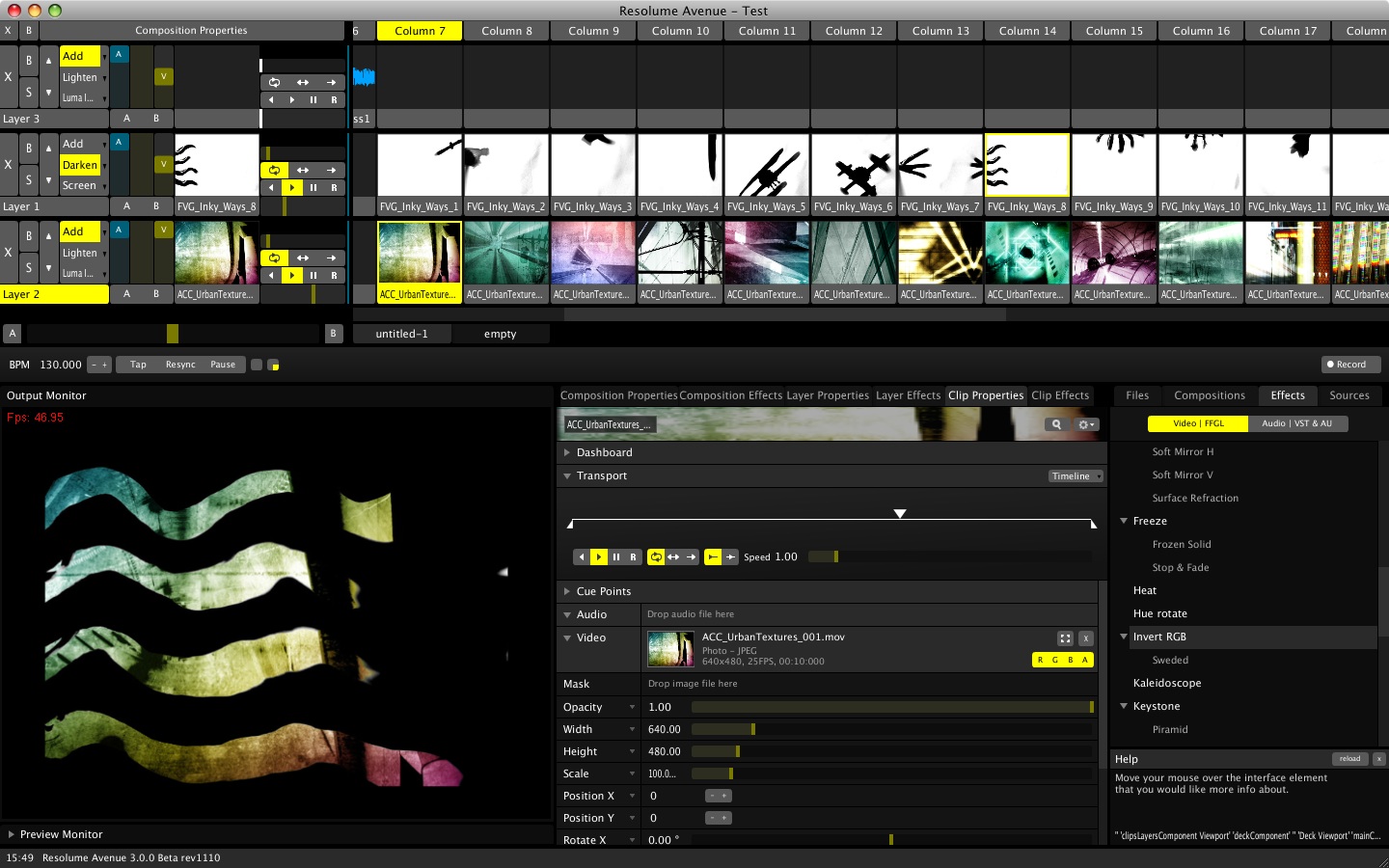Screen dimensions: 1389x868
Task: Click the loop icon in Clip Transport
Action: click(656, 556)
